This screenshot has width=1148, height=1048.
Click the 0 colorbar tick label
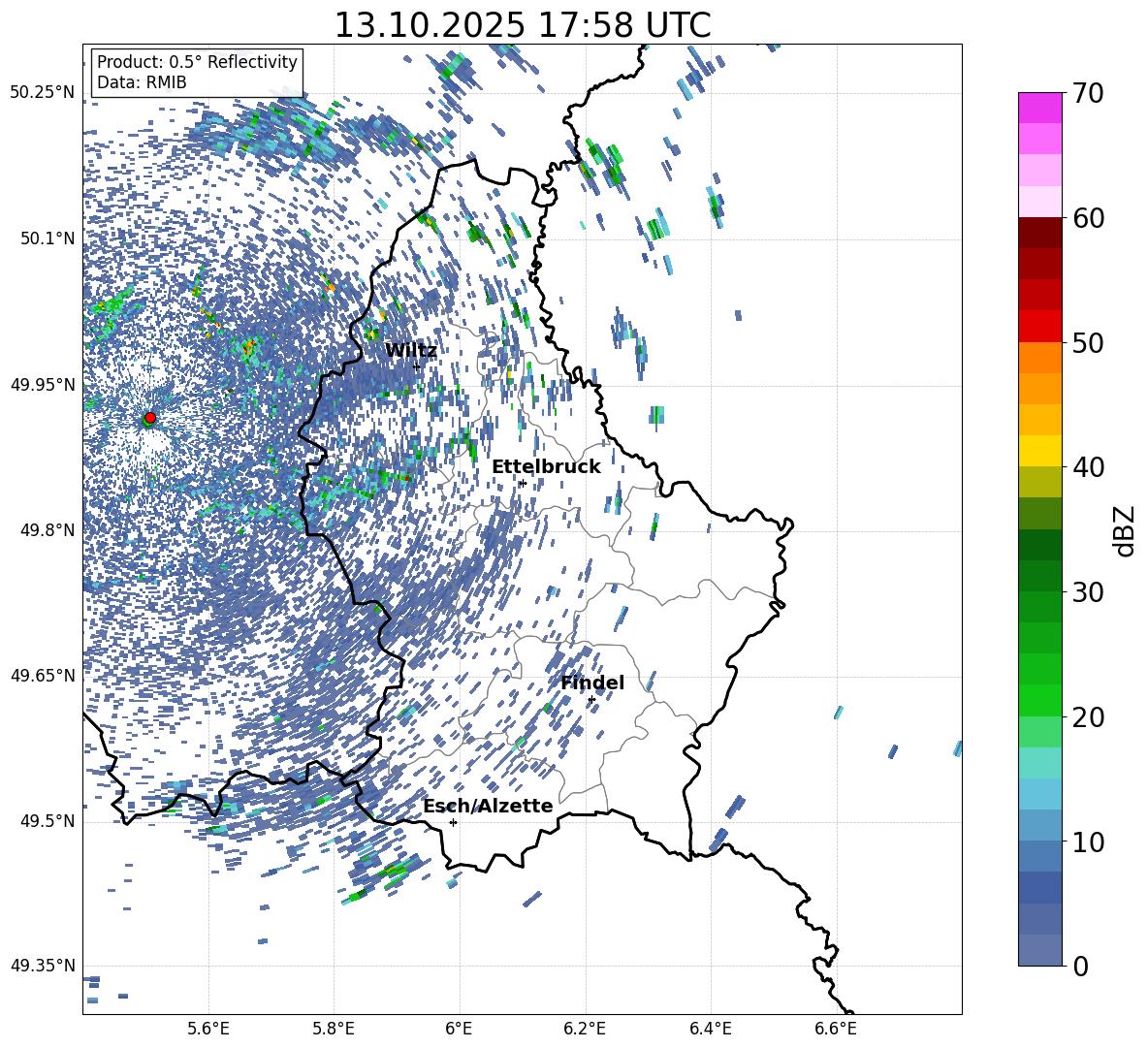point(1080,967)
